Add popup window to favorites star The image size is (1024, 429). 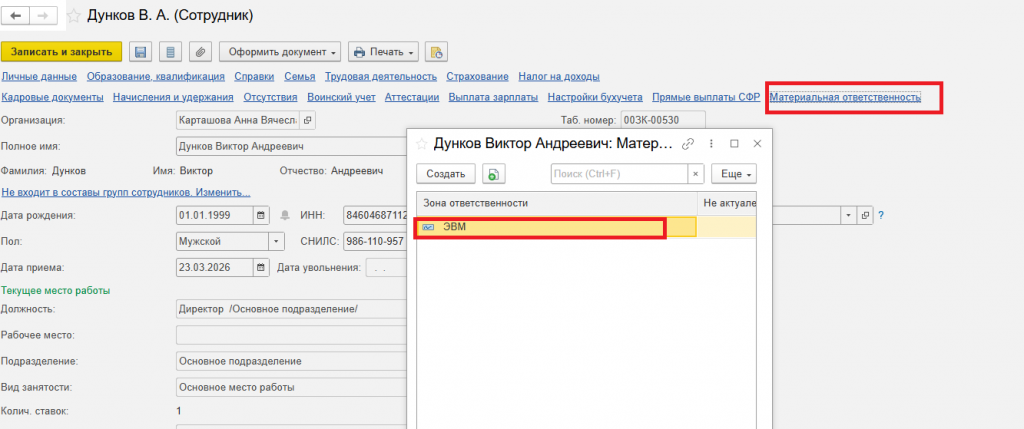tap(422, 144)
